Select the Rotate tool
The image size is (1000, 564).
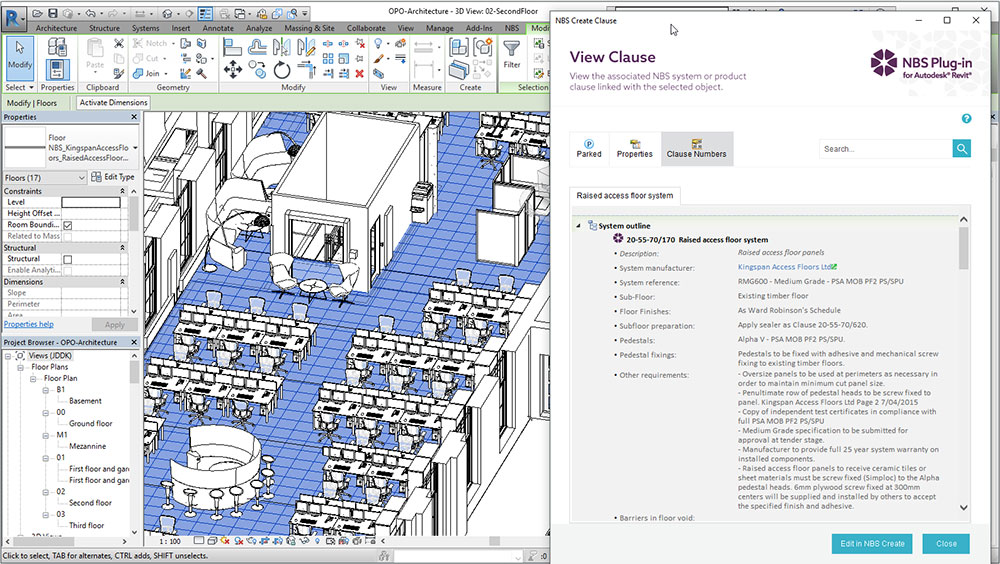click(281, 70)
